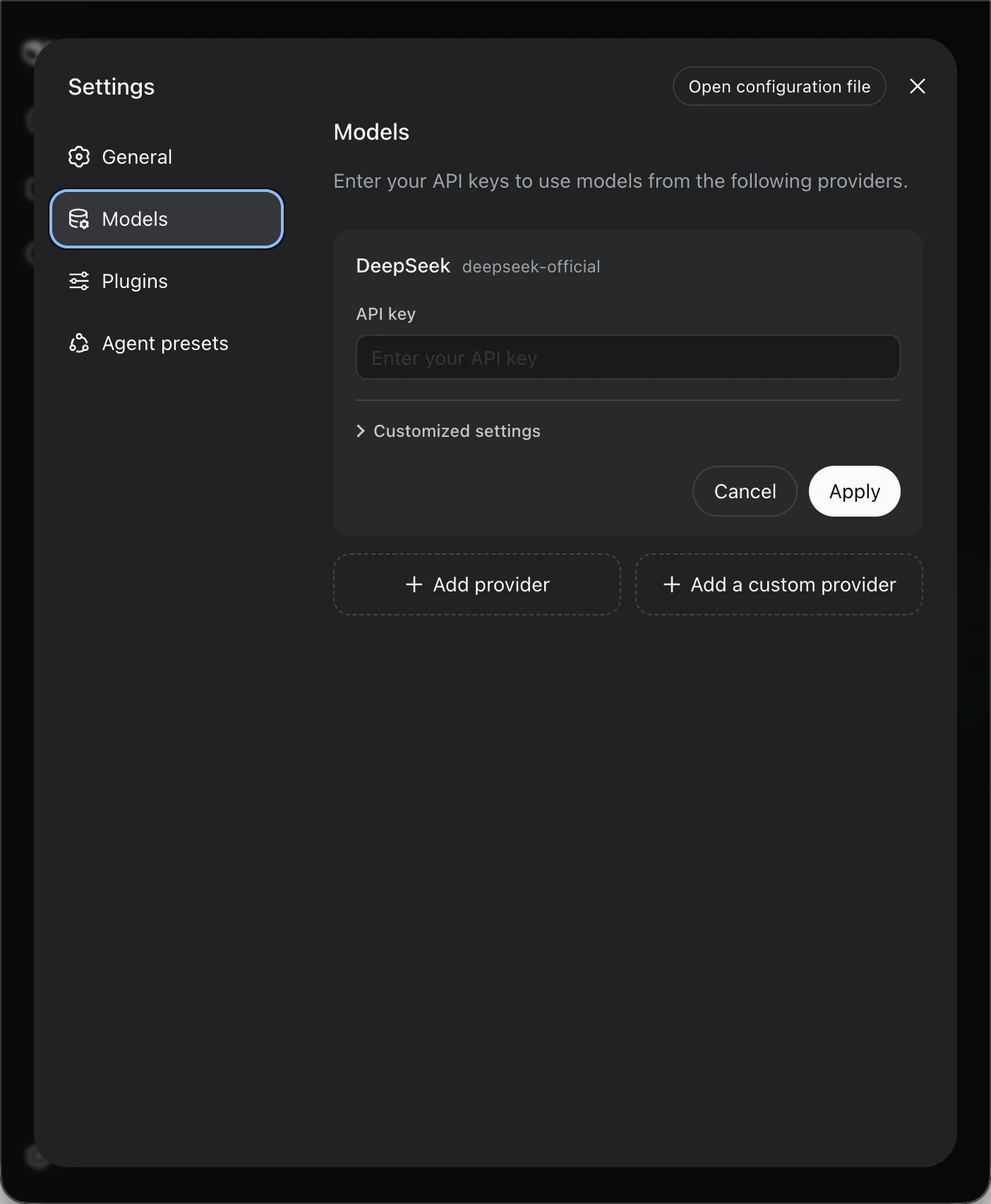The image size is (991, 1204).
Task: Click the General gear icon
Action: click(79, 157)
